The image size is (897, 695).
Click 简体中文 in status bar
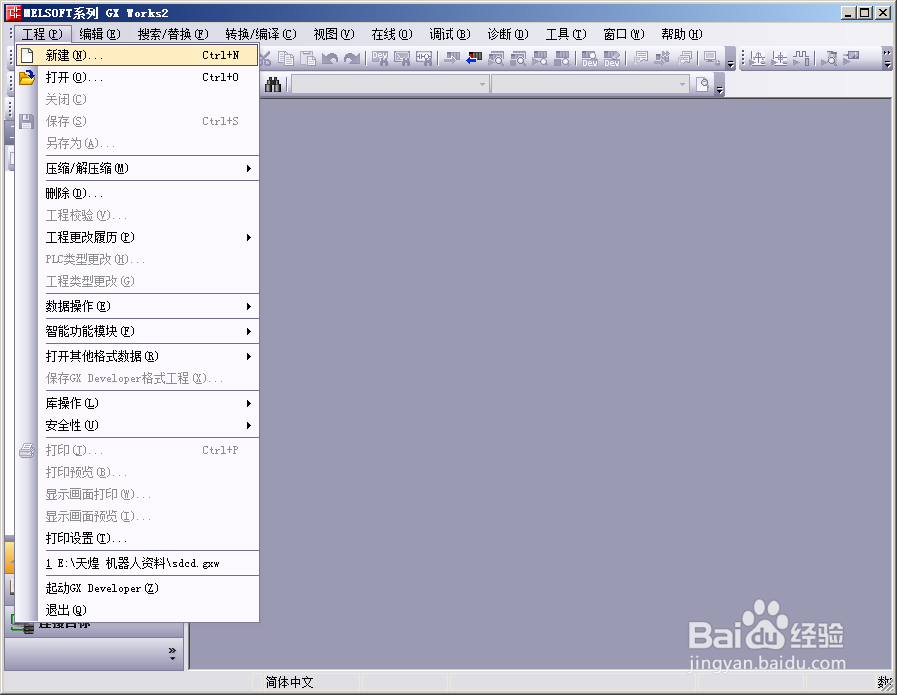pos(289,682)
